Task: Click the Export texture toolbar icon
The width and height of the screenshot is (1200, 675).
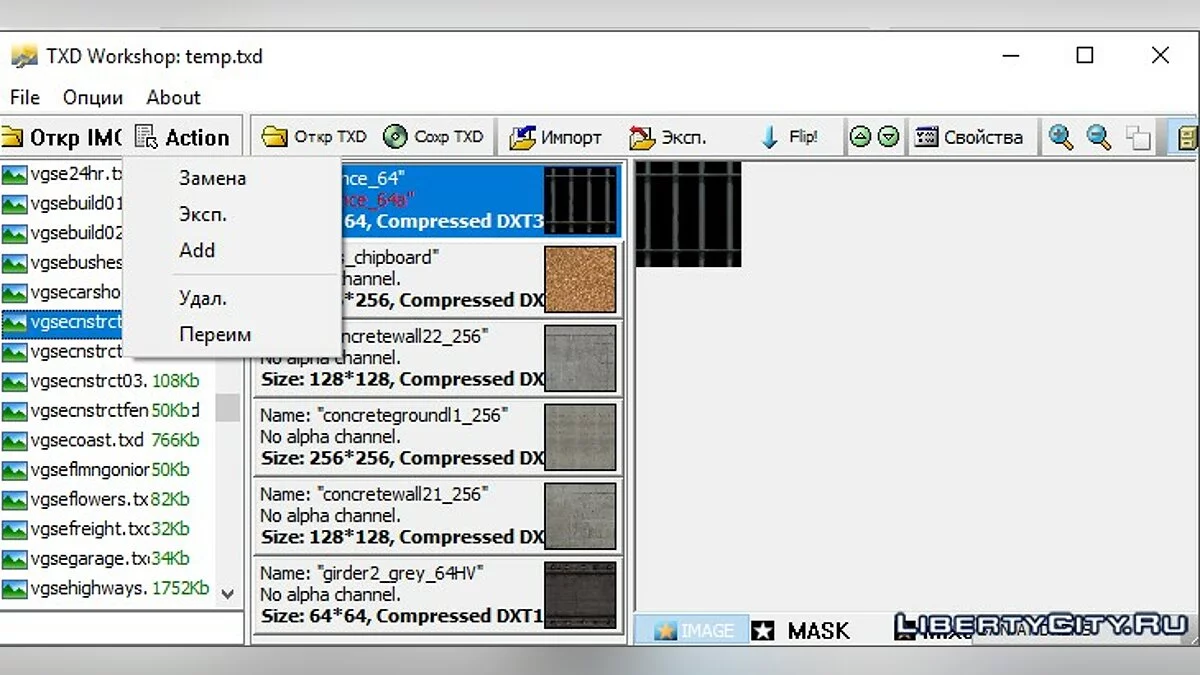Action: 642,137
